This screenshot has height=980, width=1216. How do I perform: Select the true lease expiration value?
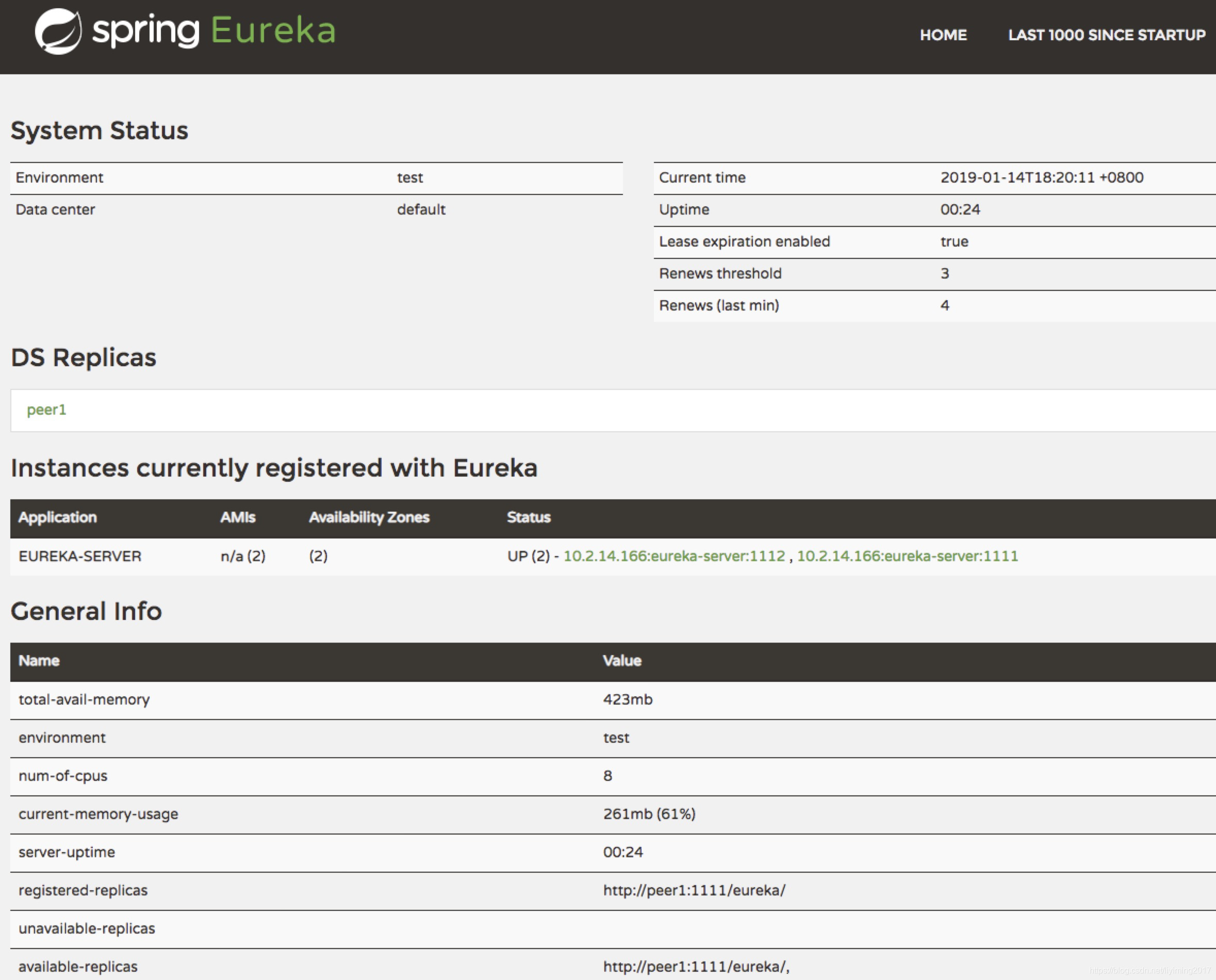coord(954,241)
